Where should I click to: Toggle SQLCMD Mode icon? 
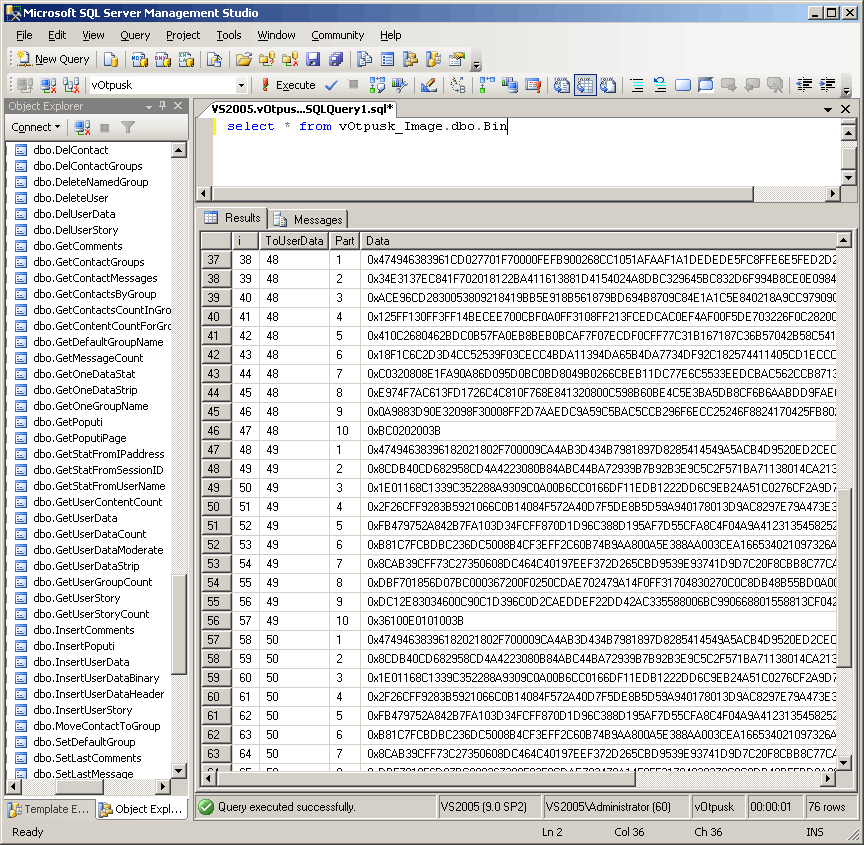(x=533, y=85)
